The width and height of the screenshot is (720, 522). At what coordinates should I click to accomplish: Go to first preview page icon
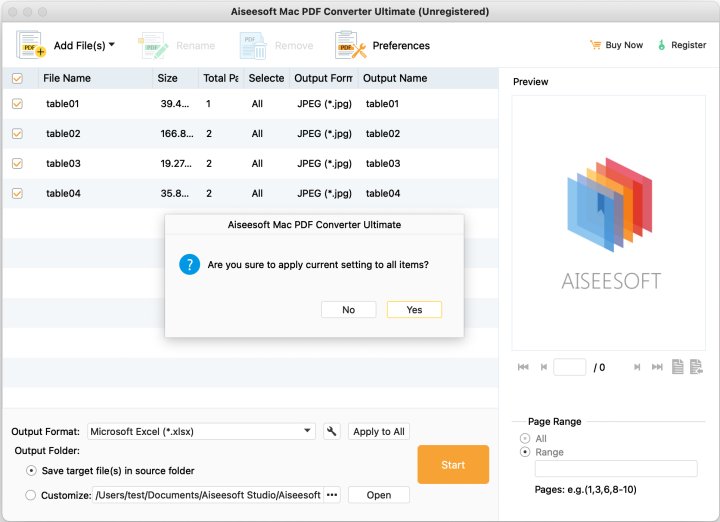coord(523,367)
